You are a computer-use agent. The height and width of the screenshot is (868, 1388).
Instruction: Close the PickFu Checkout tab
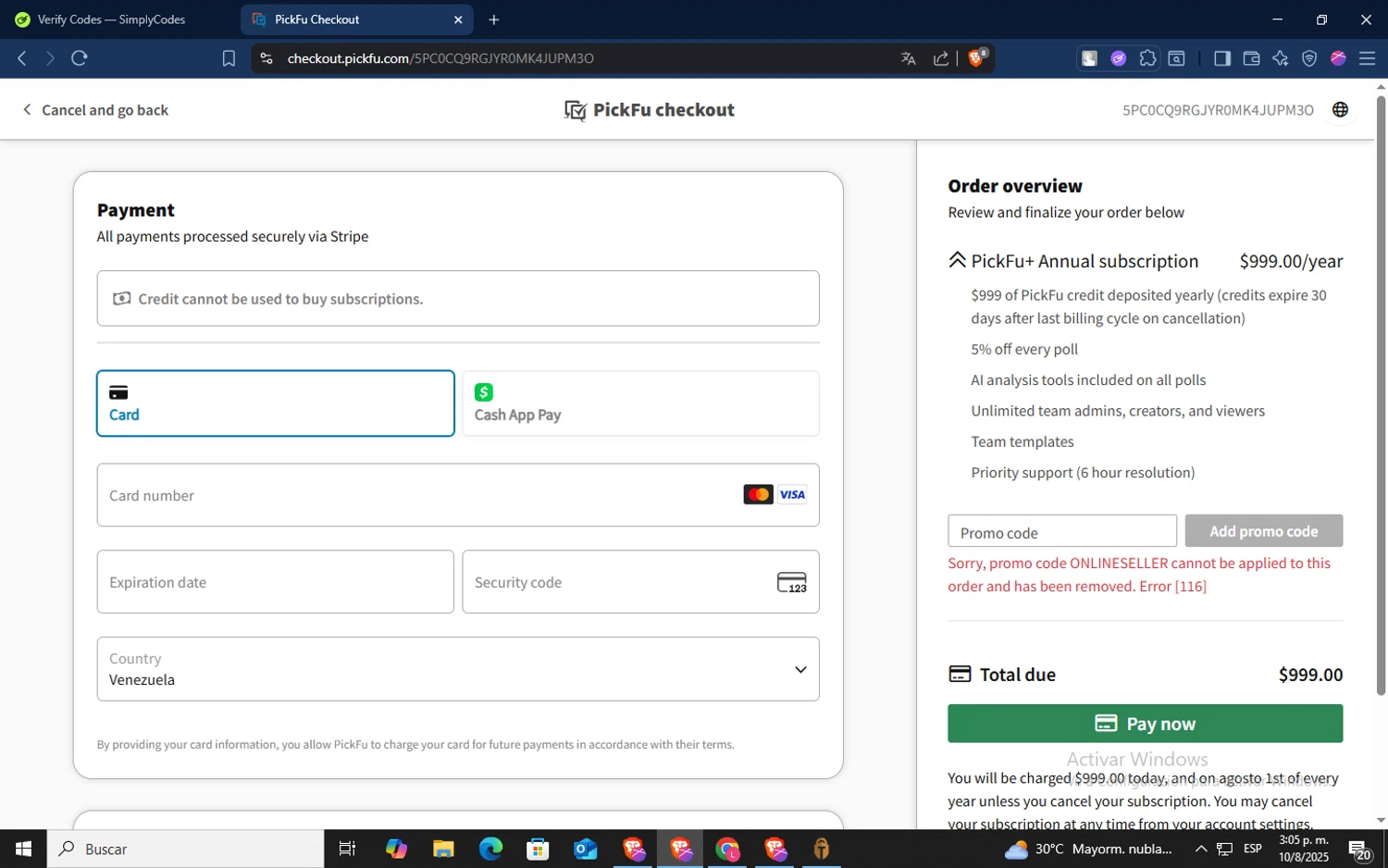pyautogui.click(x=458, y=19)
